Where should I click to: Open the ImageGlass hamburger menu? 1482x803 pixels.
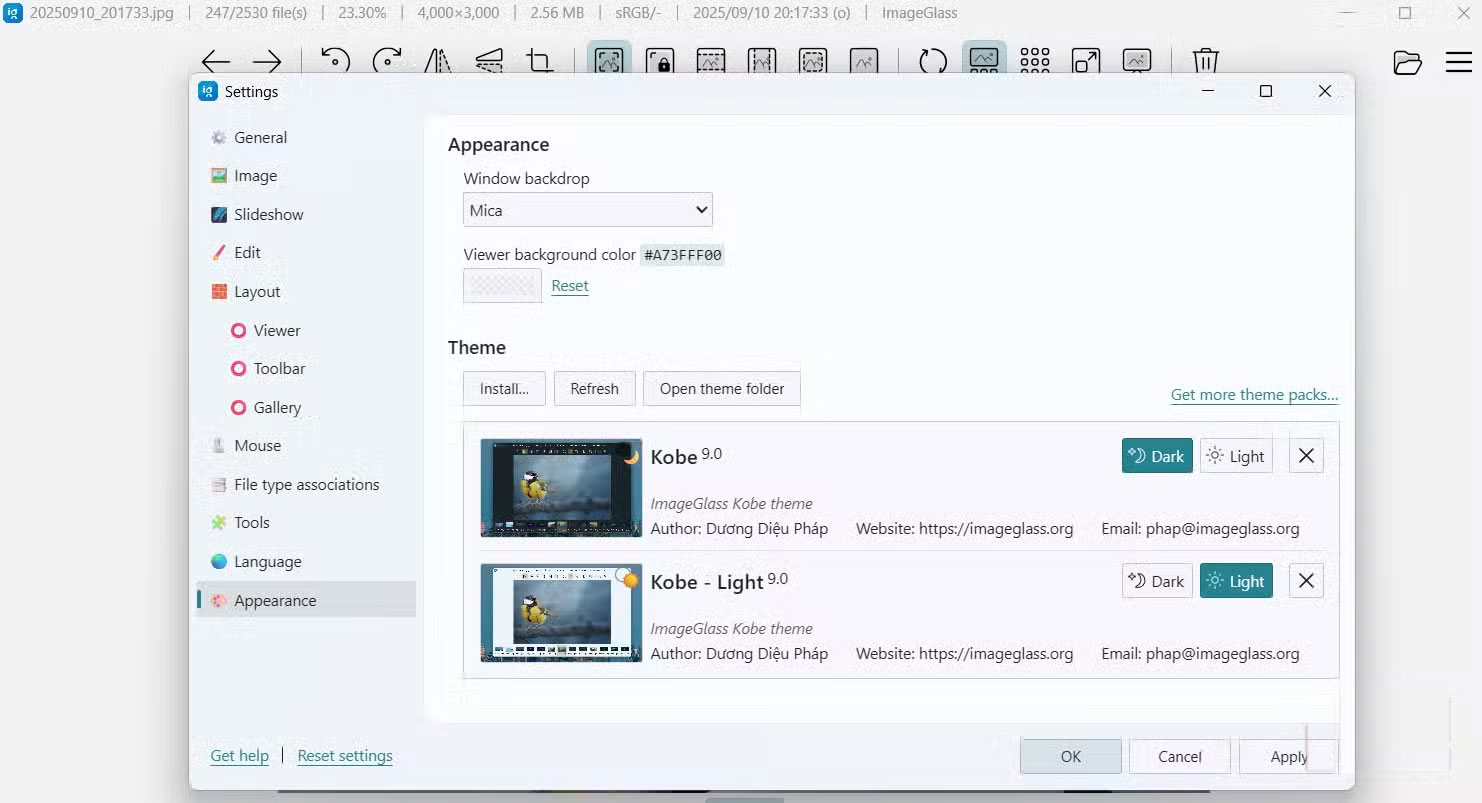pyautogui.click(x=1457, y=61)
